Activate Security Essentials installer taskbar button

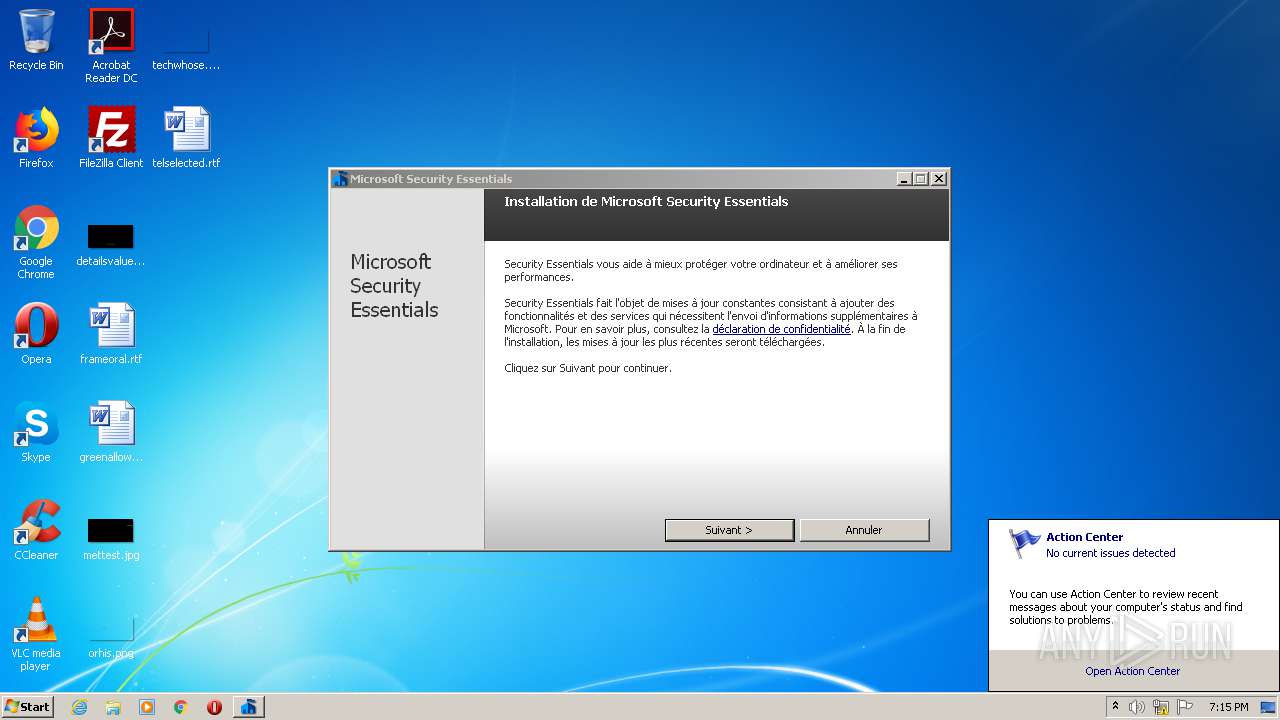pyautogui.click(x=249, y=707)
